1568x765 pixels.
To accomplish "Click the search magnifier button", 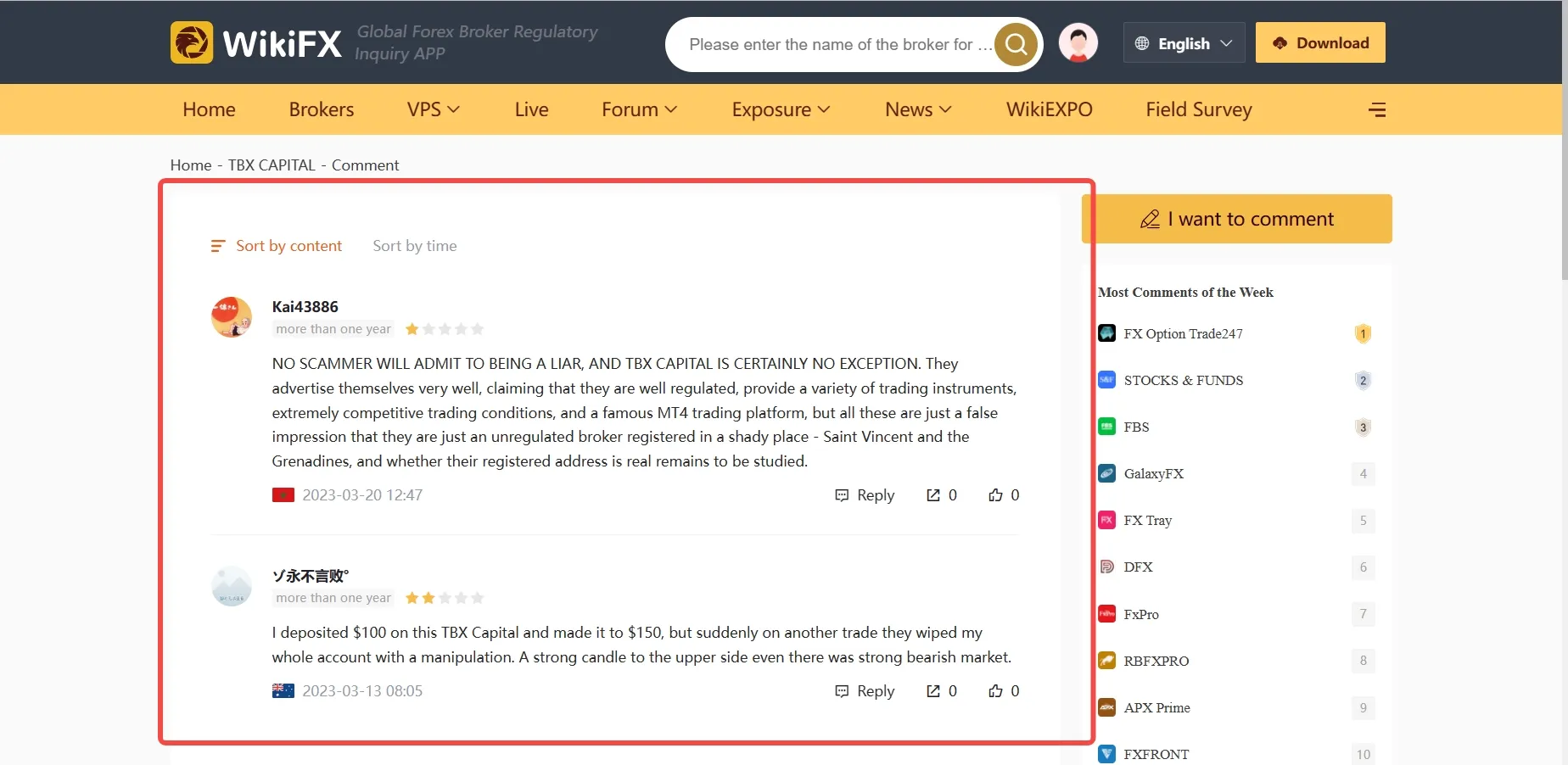I will (x=1016, y=44).
